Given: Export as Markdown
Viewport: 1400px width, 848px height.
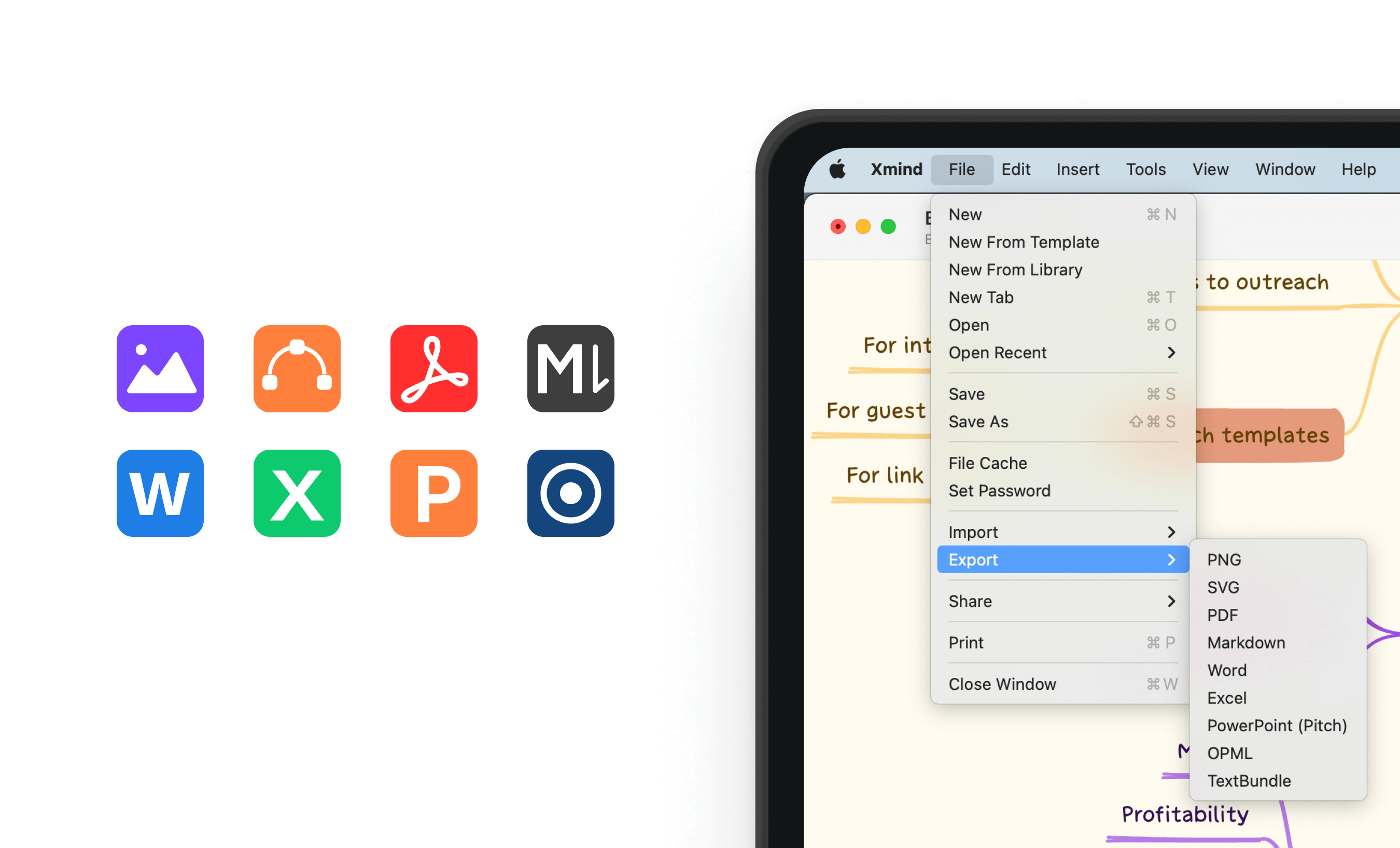Looking at the screenshot, I should [x=1278, y=643].
